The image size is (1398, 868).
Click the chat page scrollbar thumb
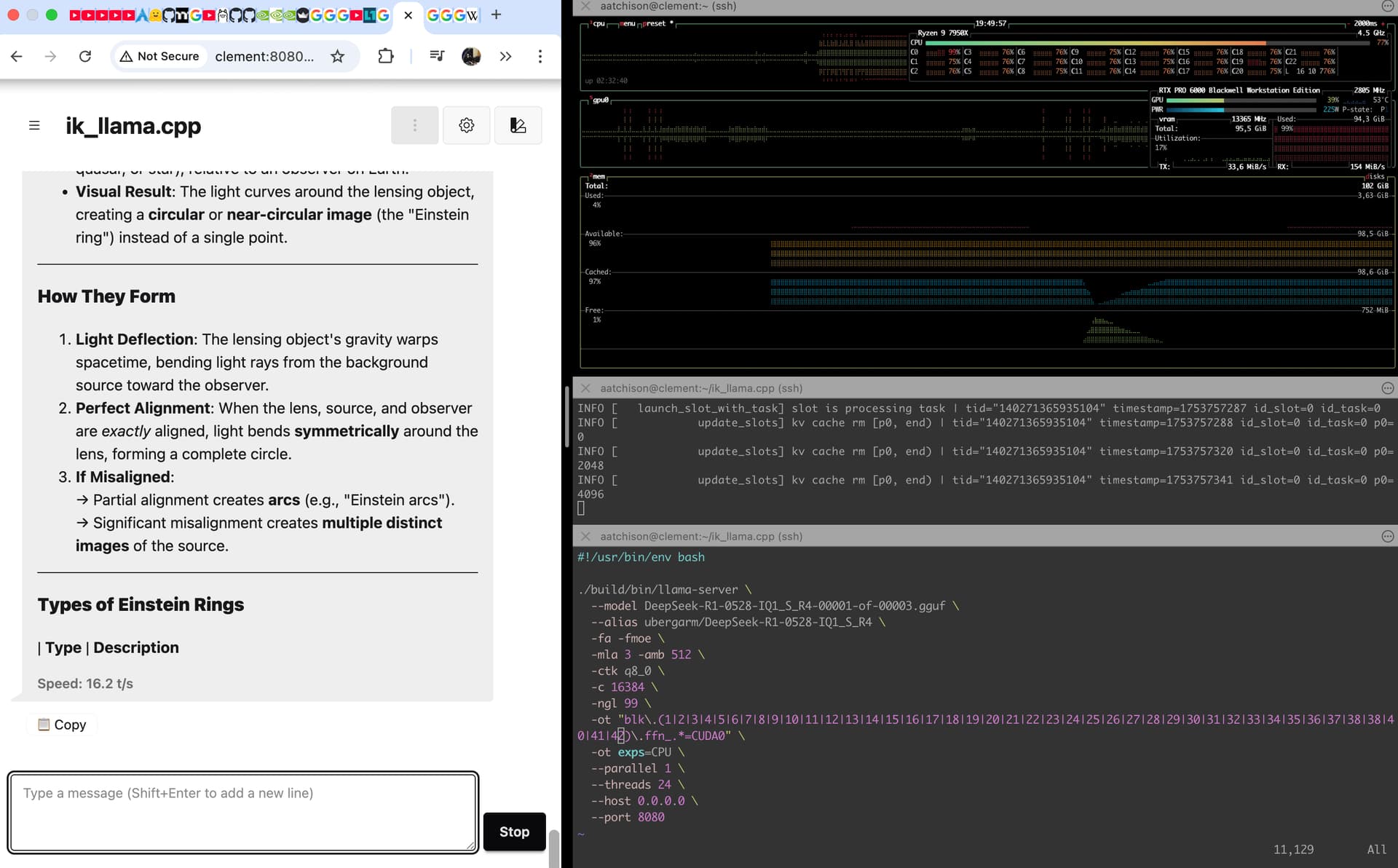coord(553,848)
